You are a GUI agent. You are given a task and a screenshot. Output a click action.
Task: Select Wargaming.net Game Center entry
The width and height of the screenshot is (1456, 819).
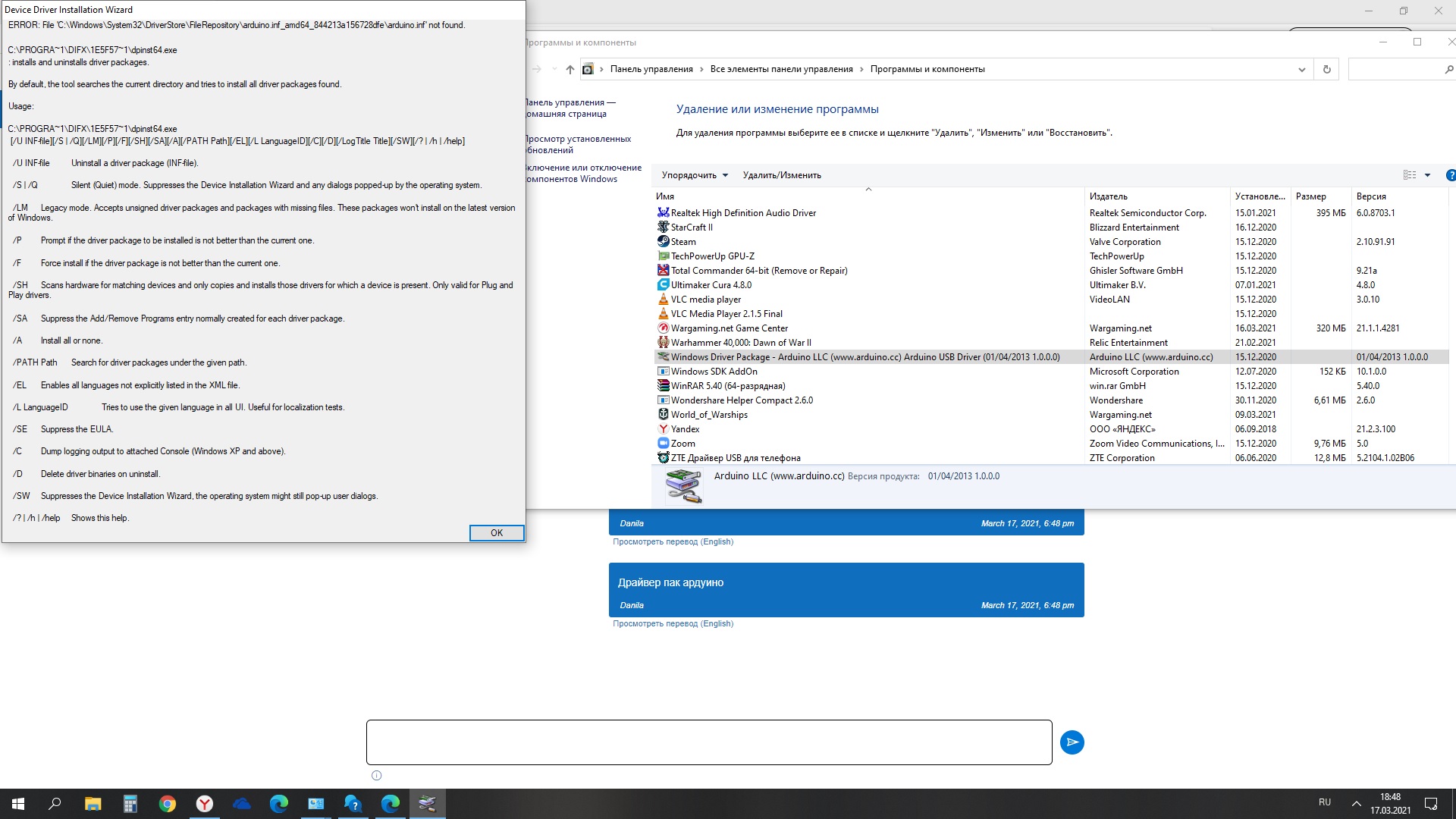click(x=1051, y=328)
